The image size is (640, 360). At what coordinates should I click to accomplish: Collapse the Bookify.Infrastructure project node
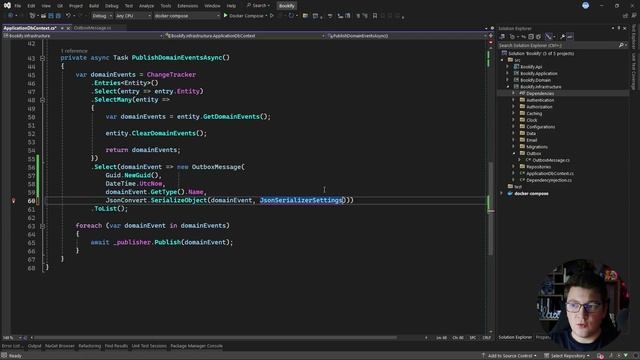pyautogui.click(x=508, y=87)
